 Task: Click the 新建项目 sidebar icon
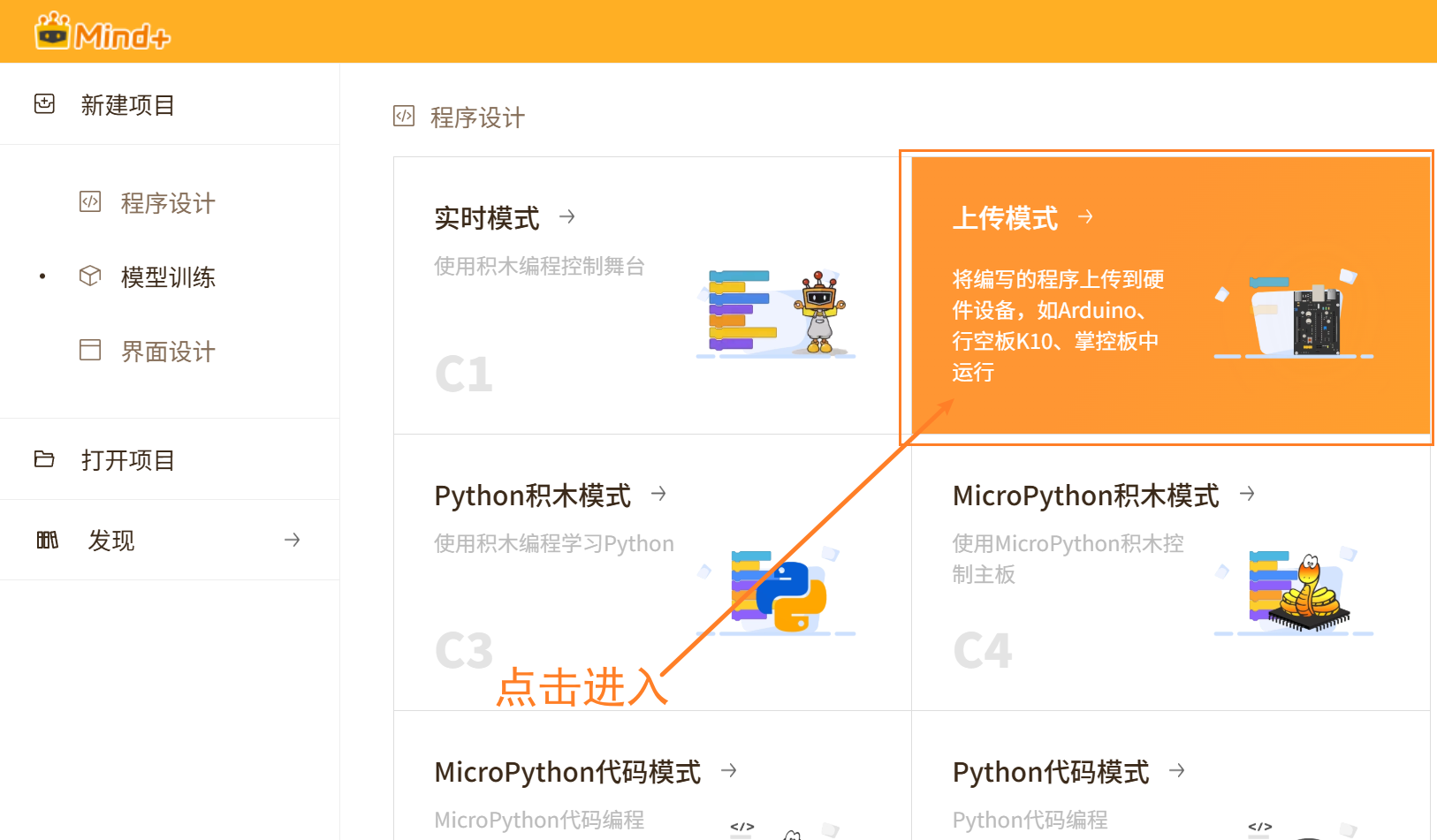(44, 104)
